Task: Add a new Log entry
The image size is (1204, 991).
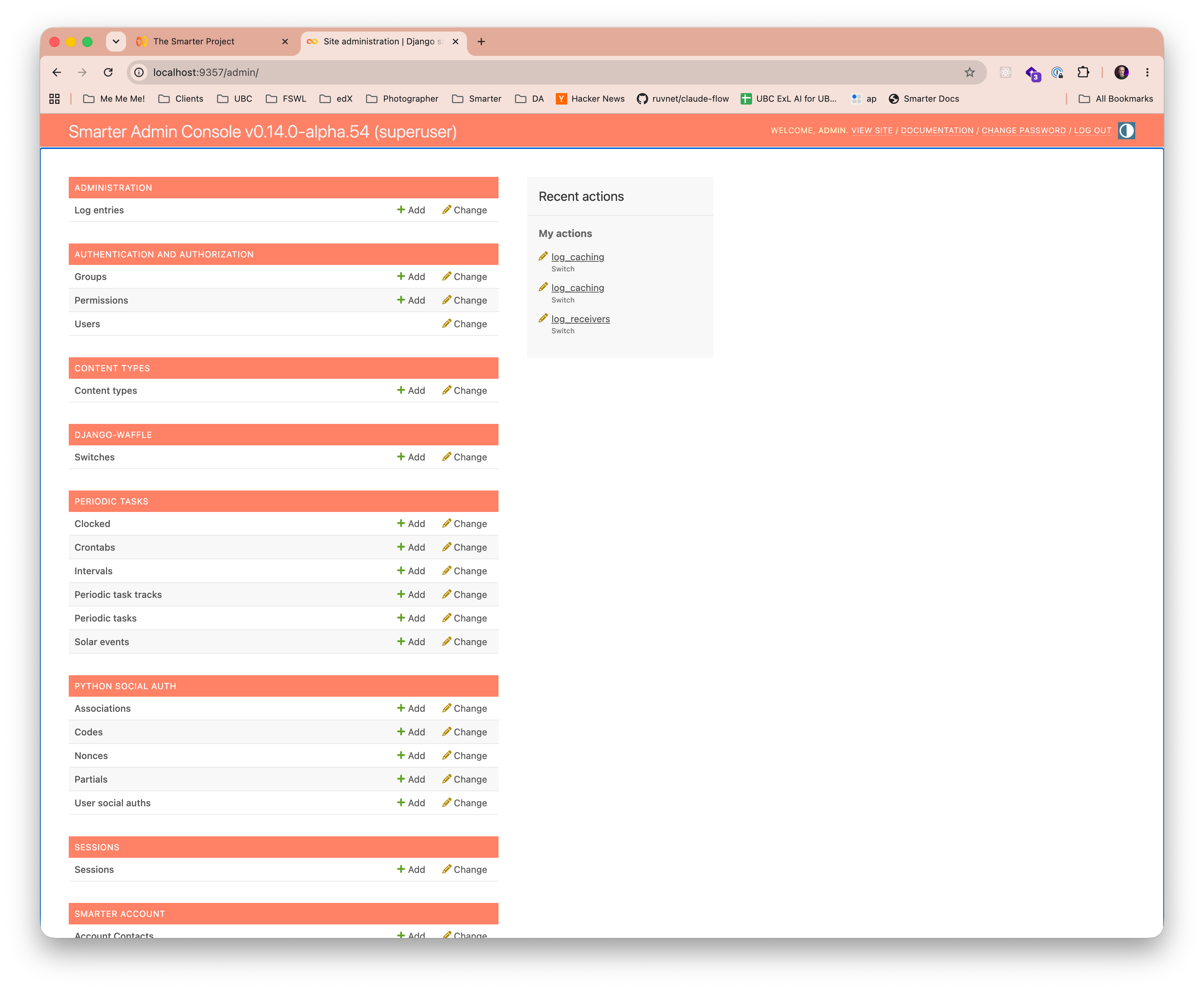Action: pyautogui.click(x=411, y=210)
